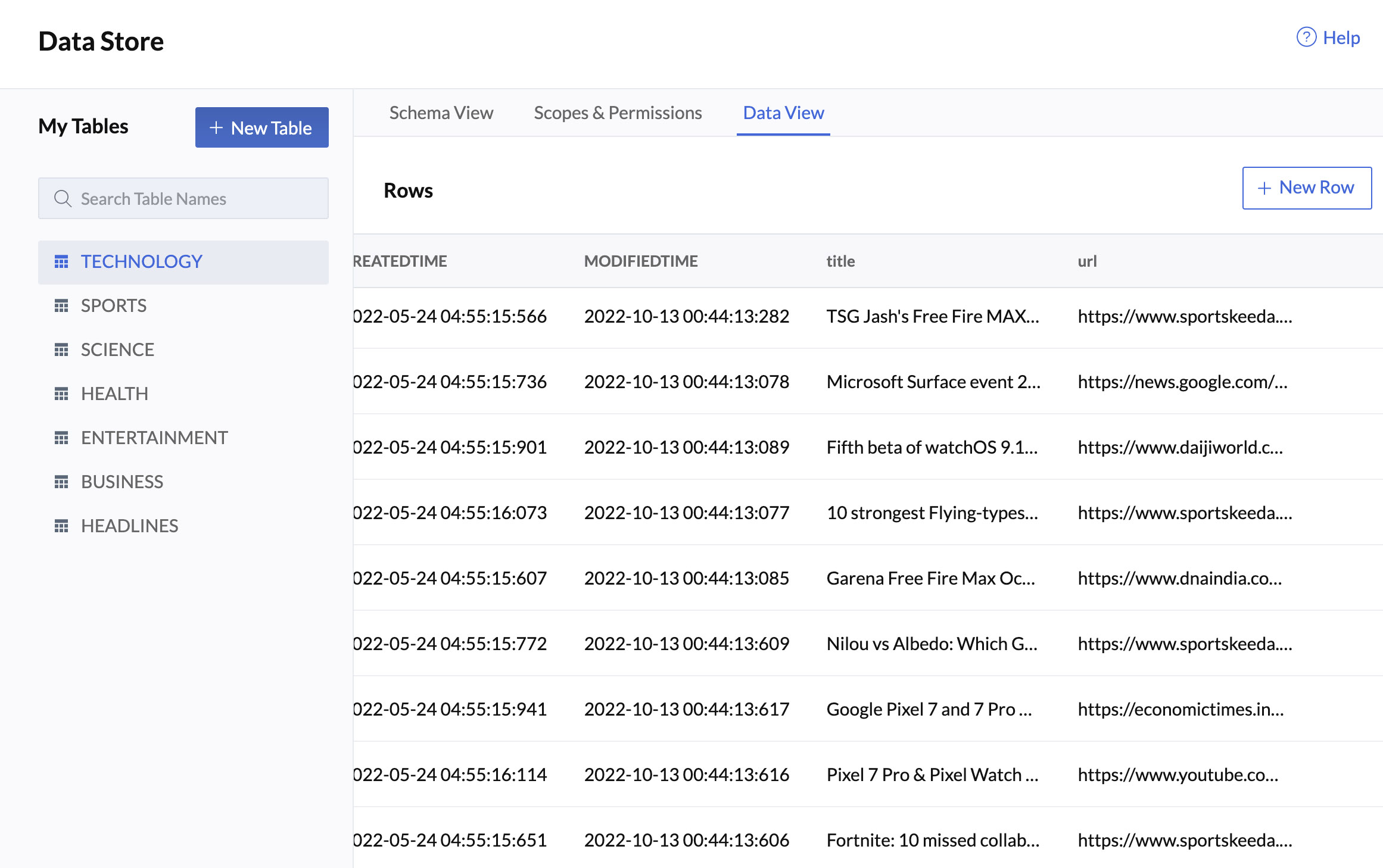Click the HEALTH table grid icon

click(x=62, y=393)
